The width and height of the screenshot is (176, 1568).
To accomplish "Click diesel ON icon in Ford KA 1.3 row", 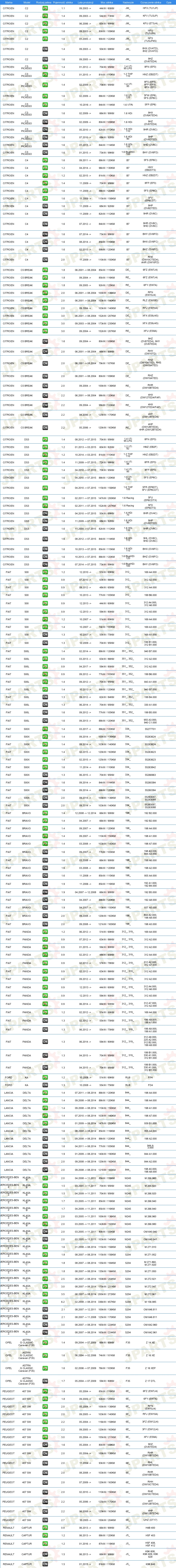I will pos(45,1085).
